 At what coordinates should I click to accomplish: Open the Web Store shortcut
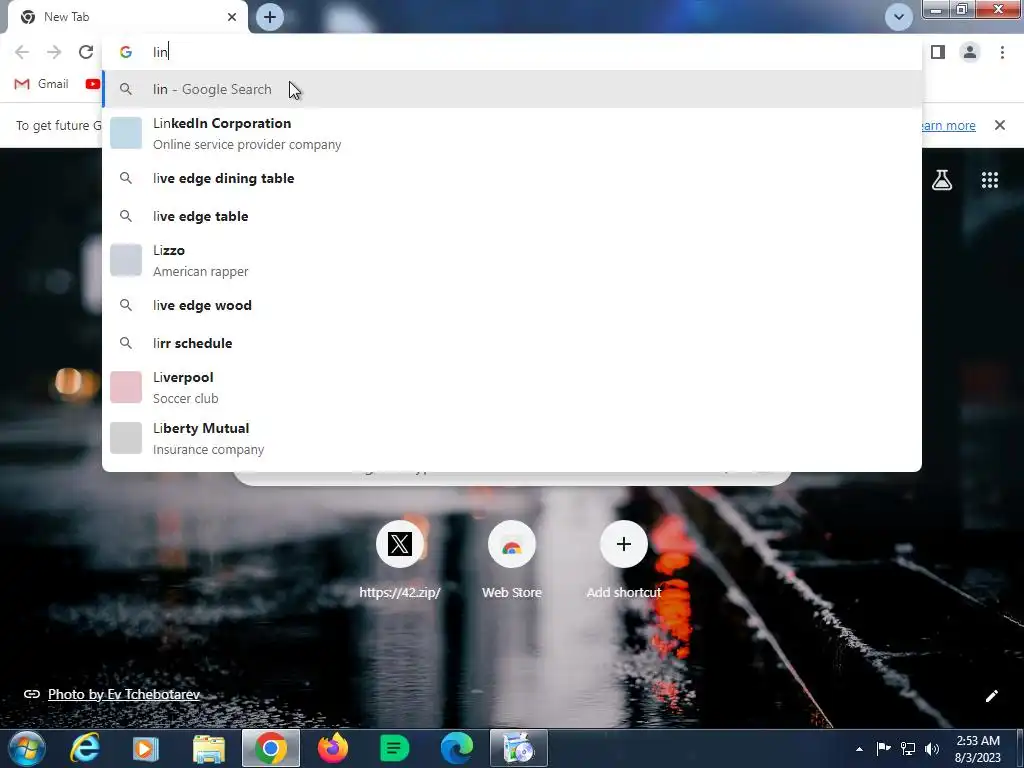[x=512, y=560]
